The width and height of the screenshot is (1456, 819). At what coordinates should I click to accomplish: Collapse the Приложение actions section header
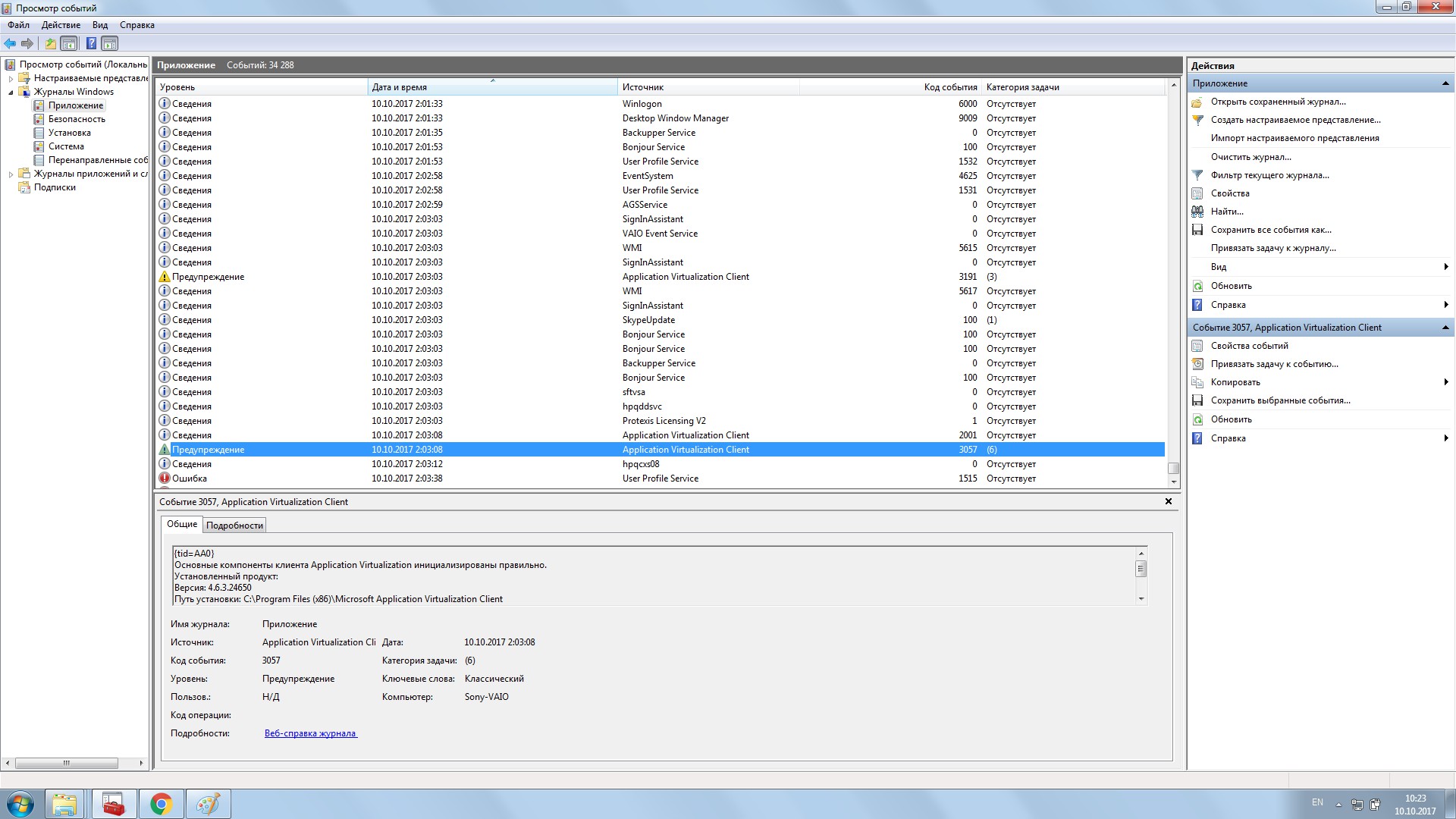[1445, 83]
